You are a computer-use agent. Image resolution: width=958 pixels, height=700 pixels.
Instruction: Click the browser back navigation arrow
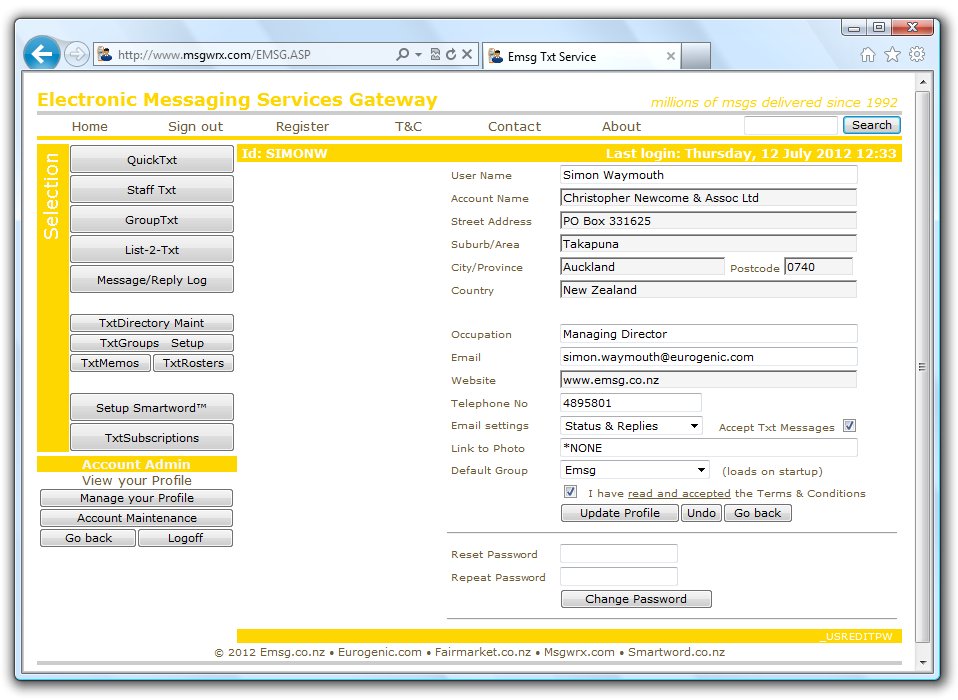click(39, 55)
